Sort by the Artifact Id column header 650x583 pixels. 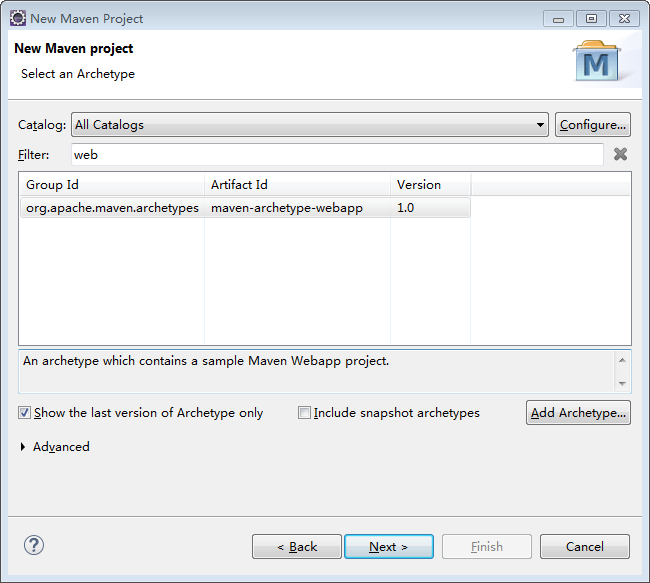coord(297,185)
